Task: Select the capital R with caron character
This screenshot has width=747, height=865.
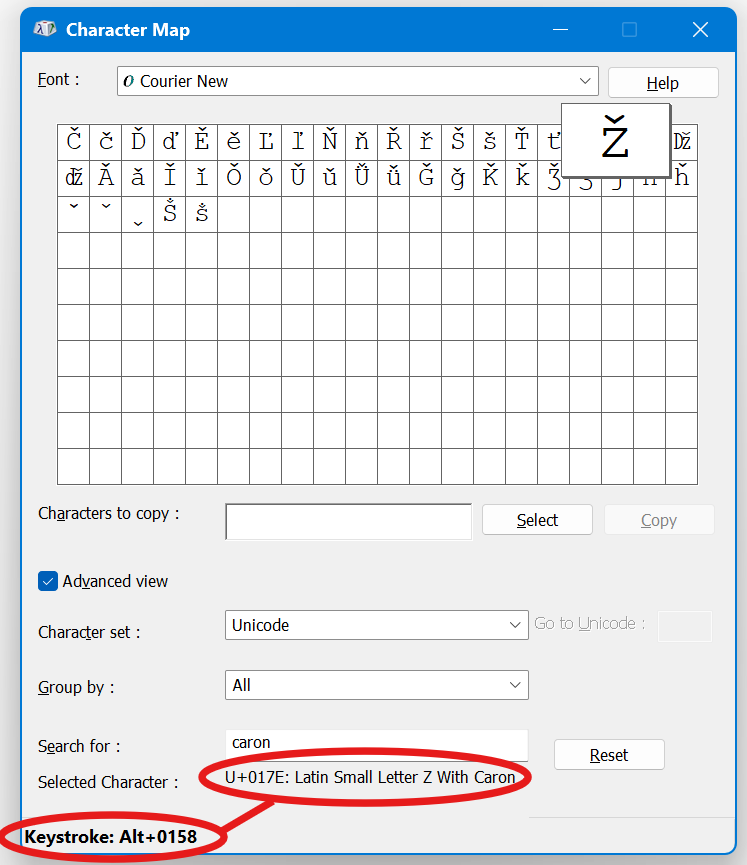Action: pos(394,142)
